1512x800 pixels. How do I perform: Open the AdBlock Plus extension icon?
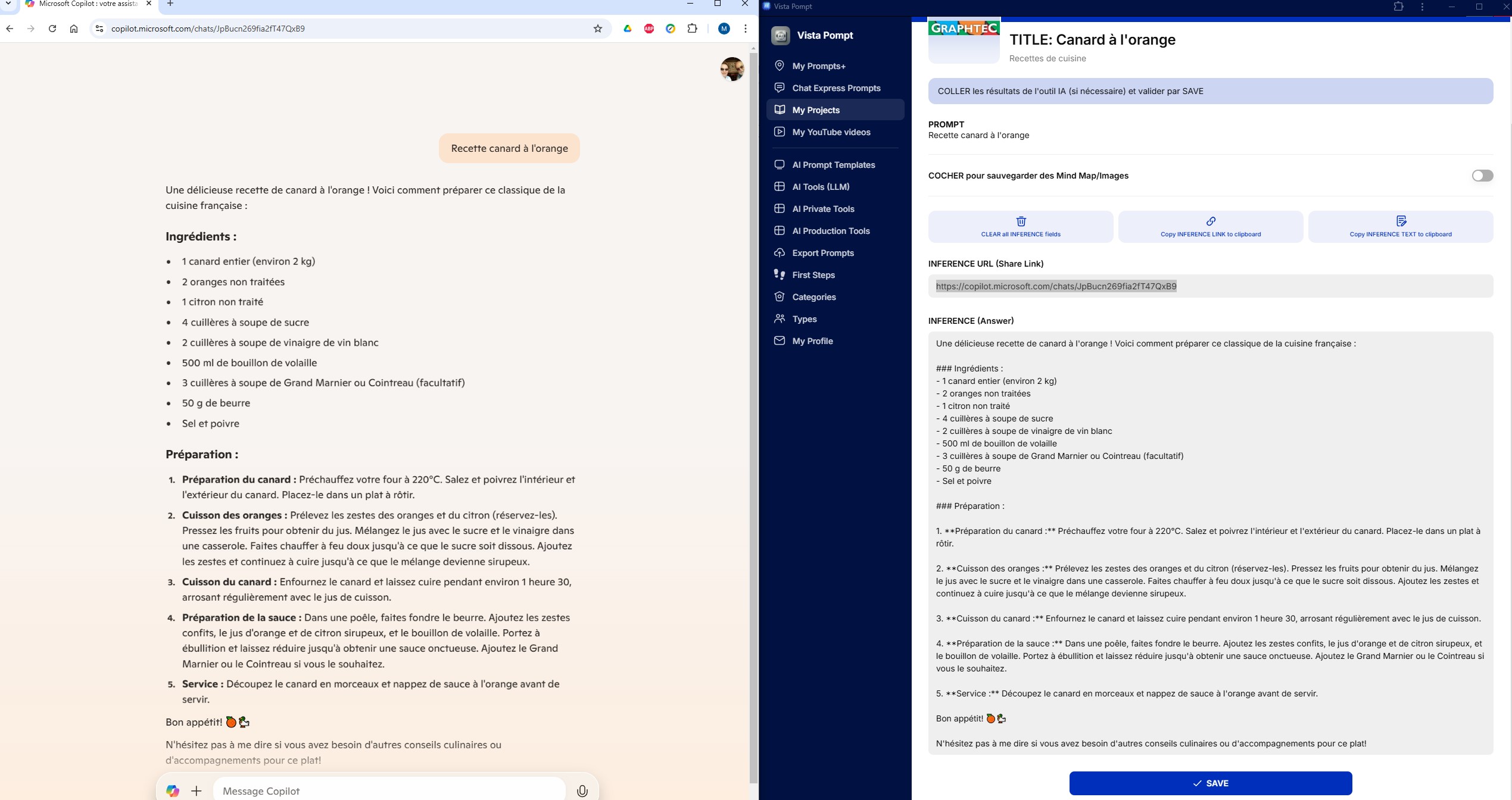[649, 29]
